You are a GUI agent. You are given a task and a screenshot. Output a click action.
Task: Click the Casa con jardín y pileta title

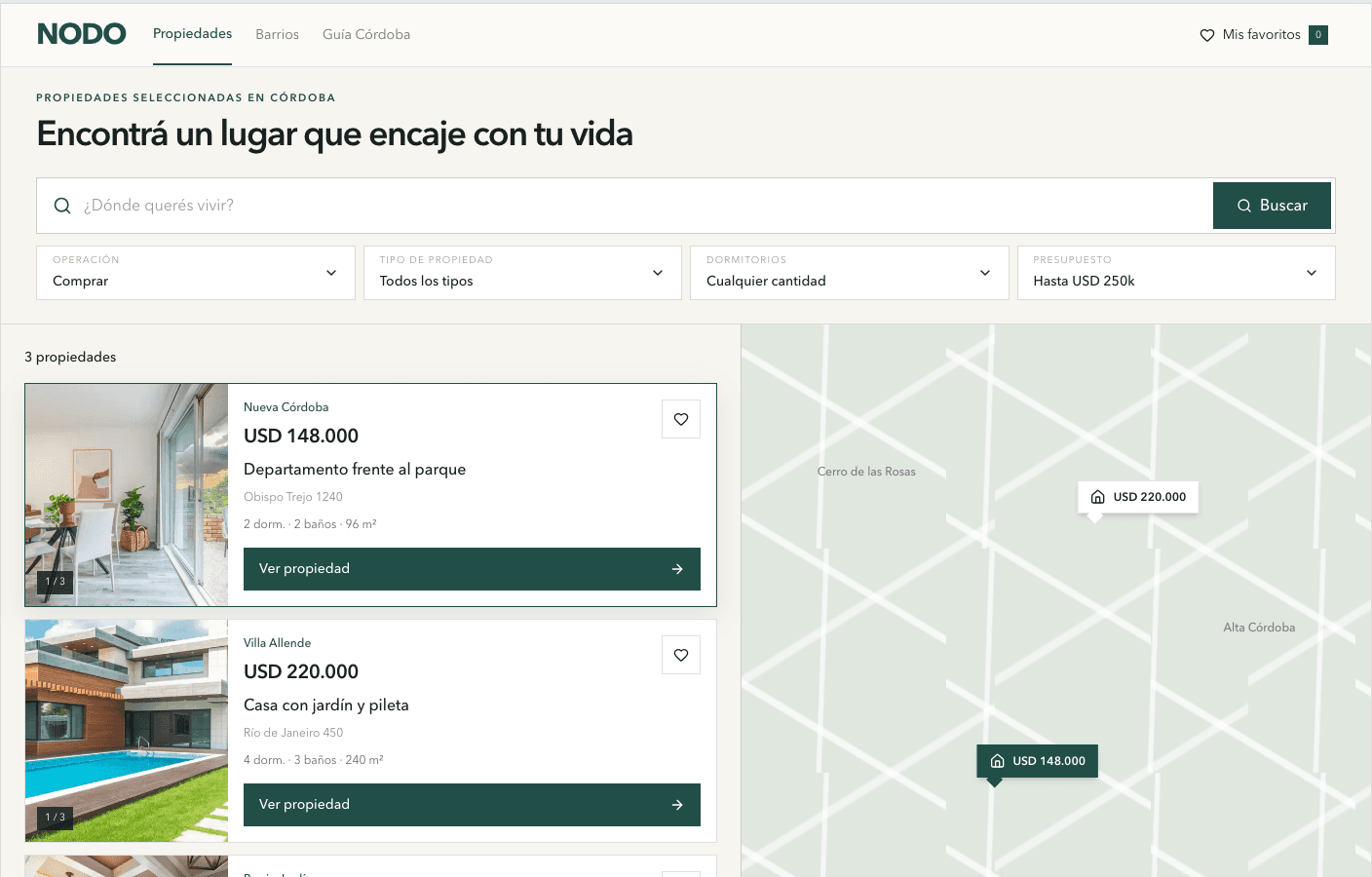[326, 705]
